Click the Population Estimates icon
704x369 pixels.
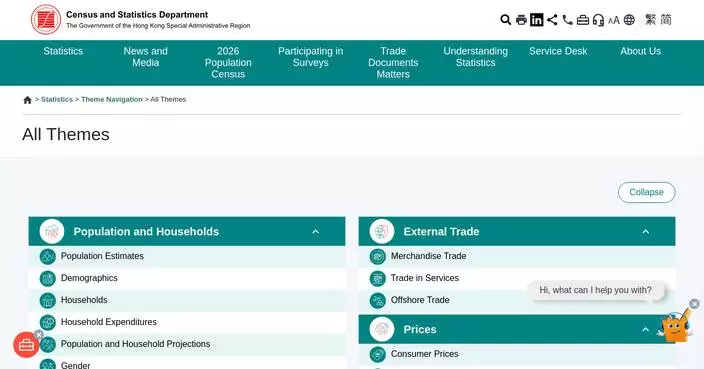48,256
